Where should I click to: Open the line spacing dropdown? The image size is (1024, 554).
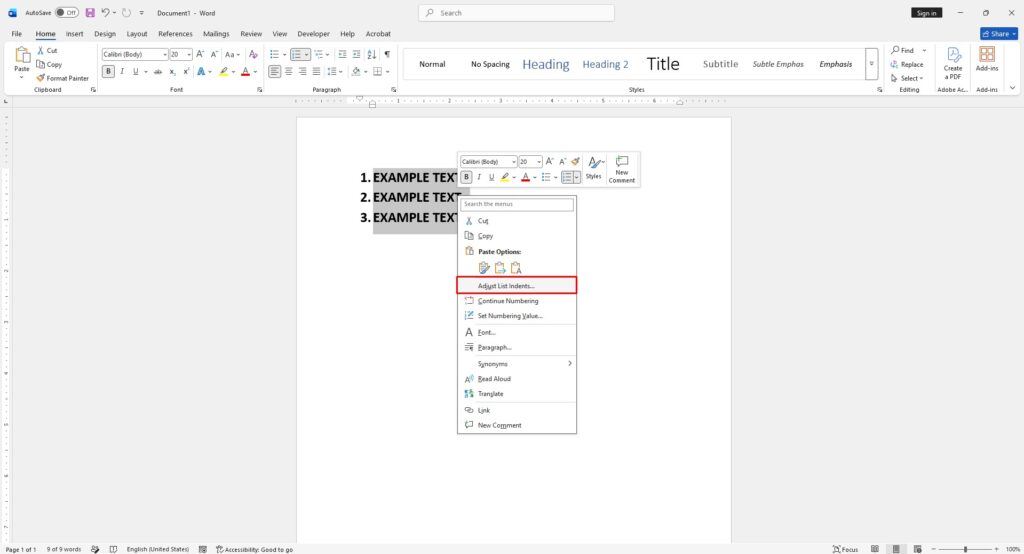[x=334, y=72]
